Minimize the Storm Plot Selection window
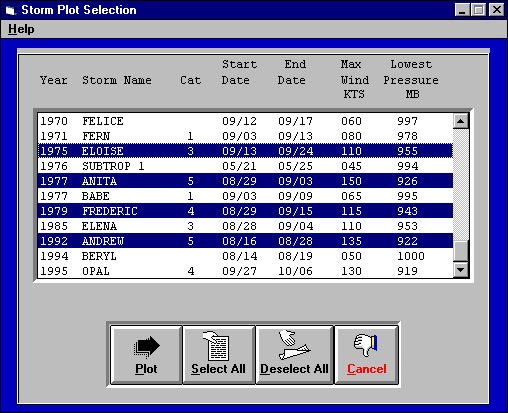The height and width of the screenshot is (413, 508). click(463, 10)
